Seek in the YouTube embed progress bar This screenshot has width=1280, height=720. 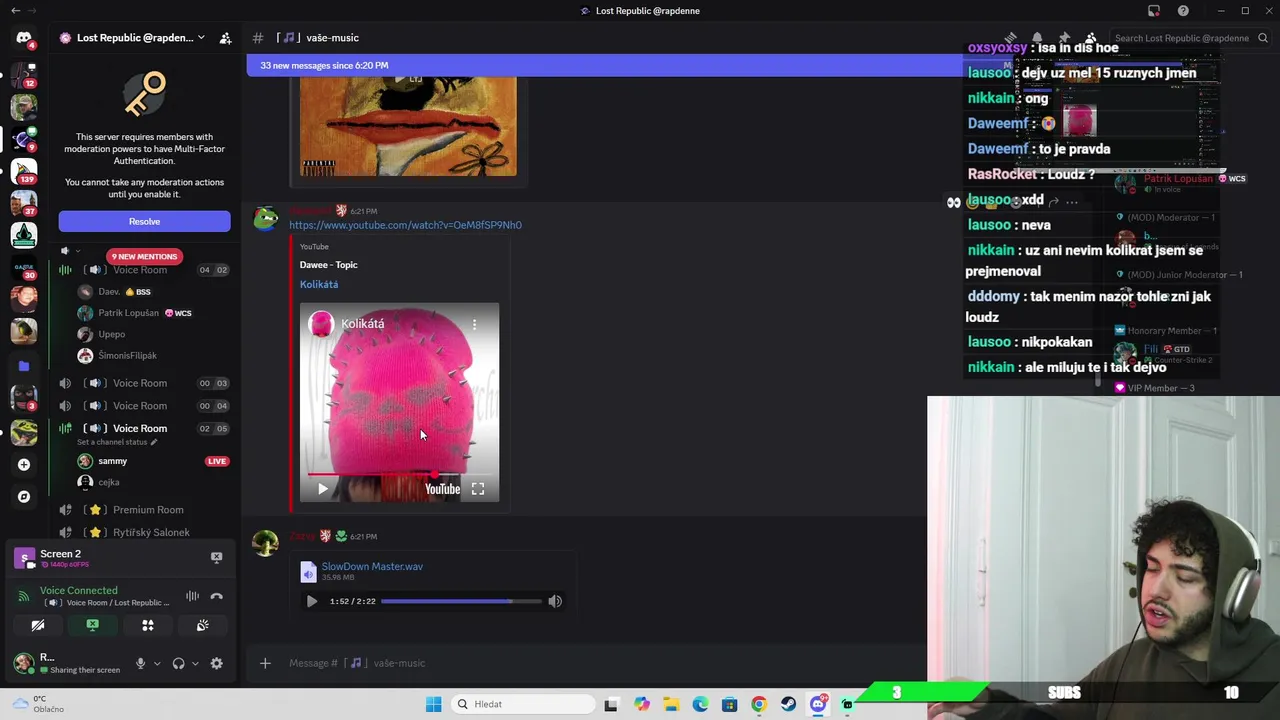pos(400,474)
